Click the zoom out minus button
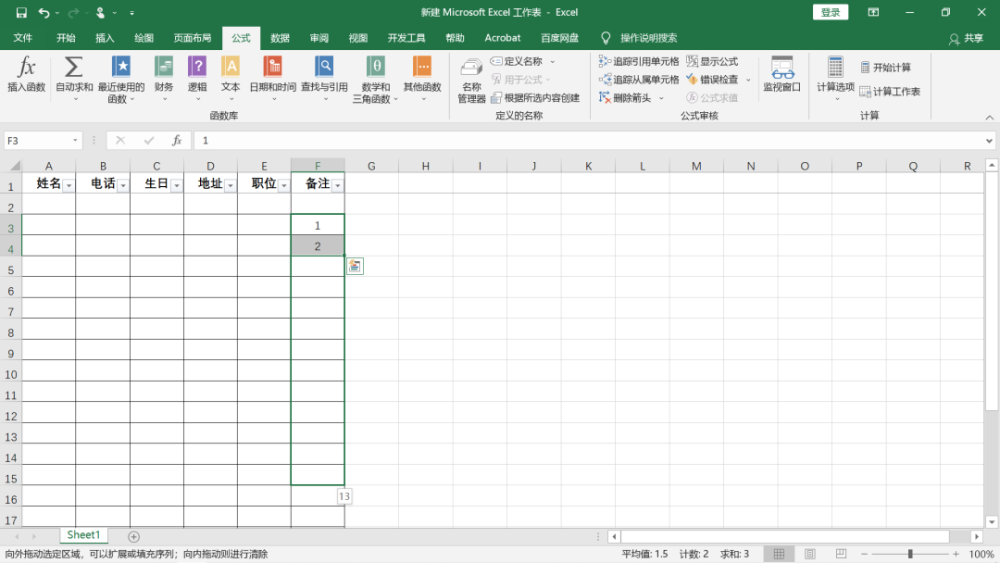The image size is (1000, 563). coord(864,554)
